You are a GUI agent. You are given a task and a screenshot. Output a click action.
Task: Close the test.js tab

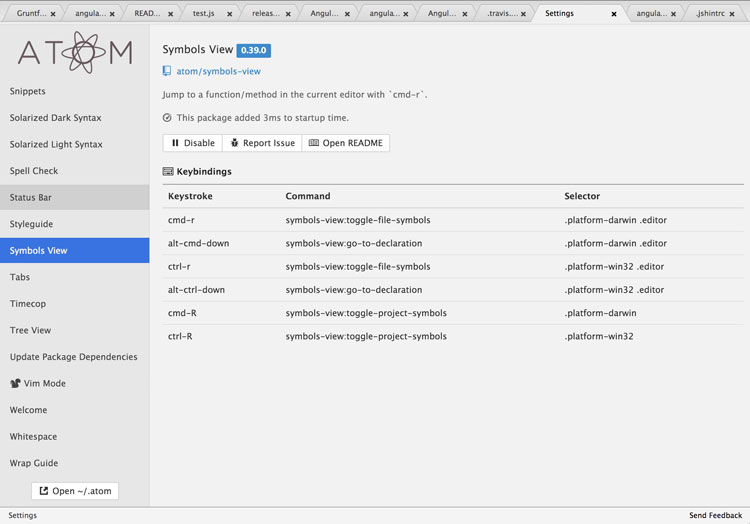click(230, 14)
